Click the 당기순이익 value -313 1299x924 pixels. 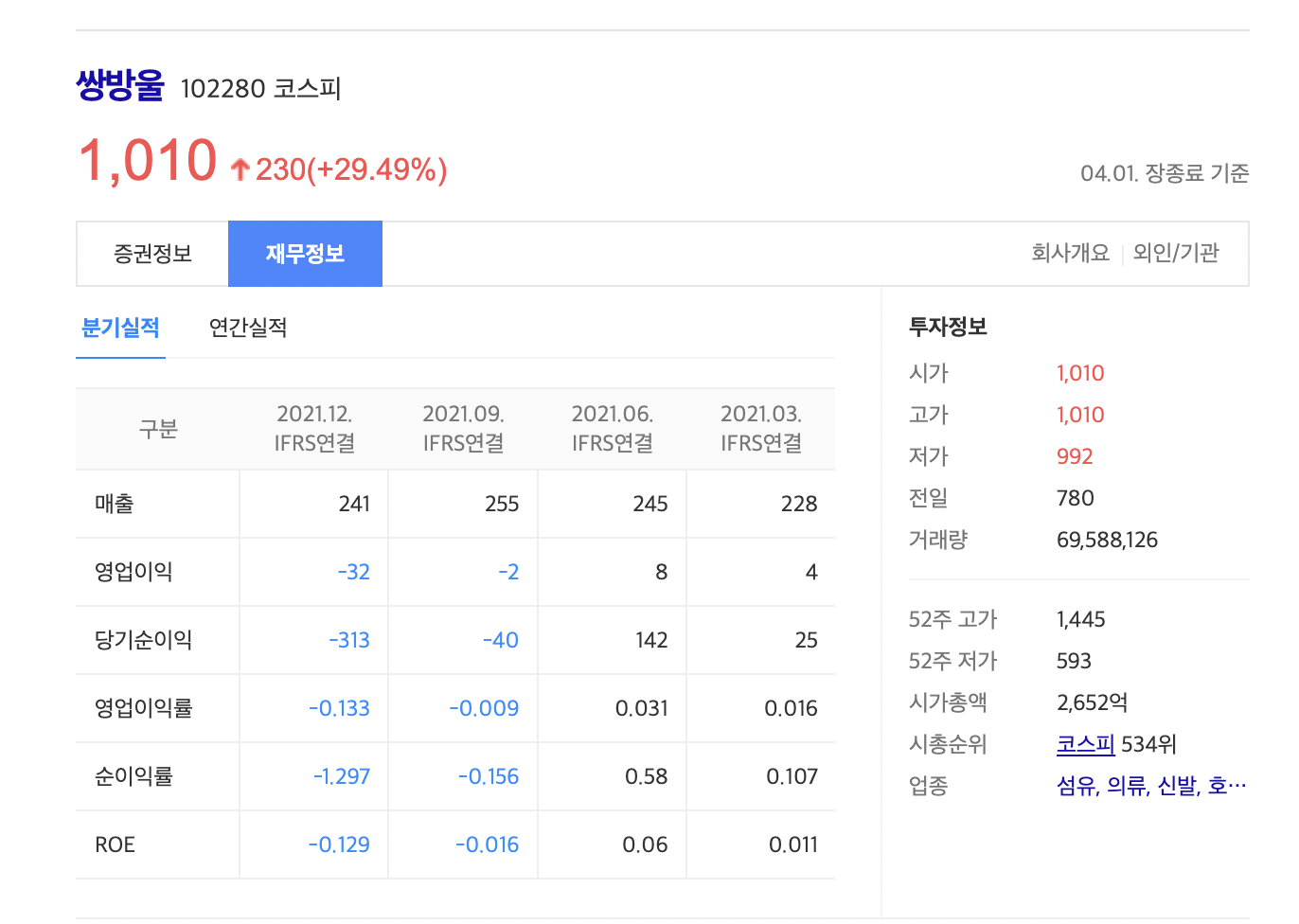[x=349, y=640]
